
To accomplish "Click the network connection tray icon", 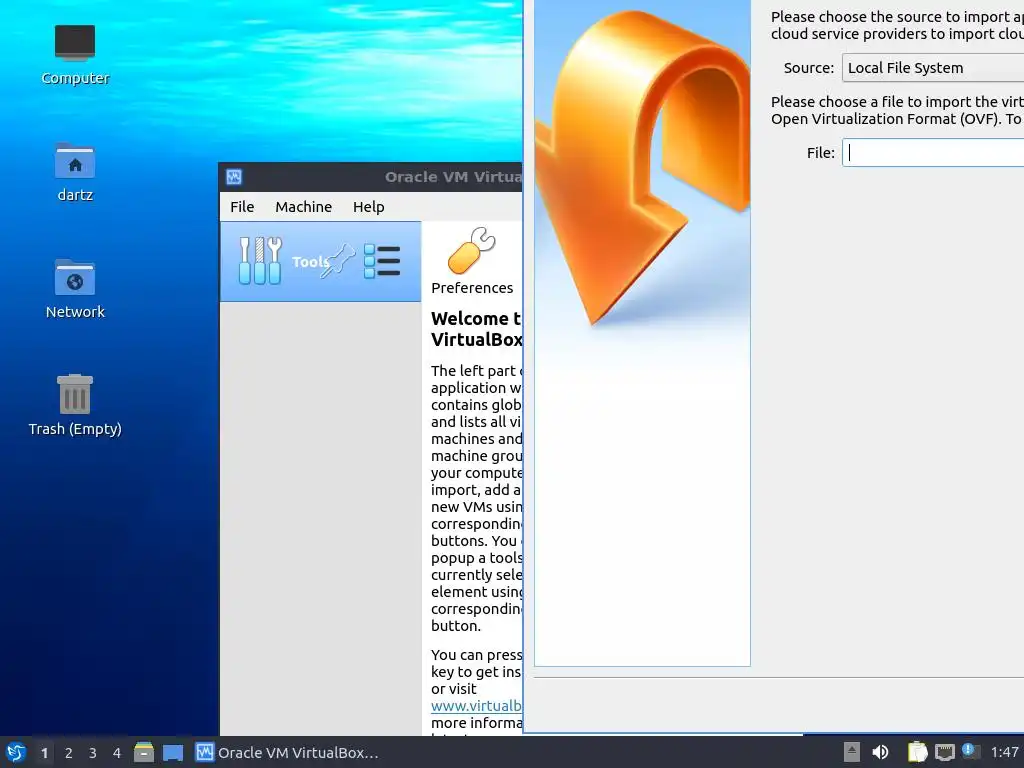I will pos(944,752).
